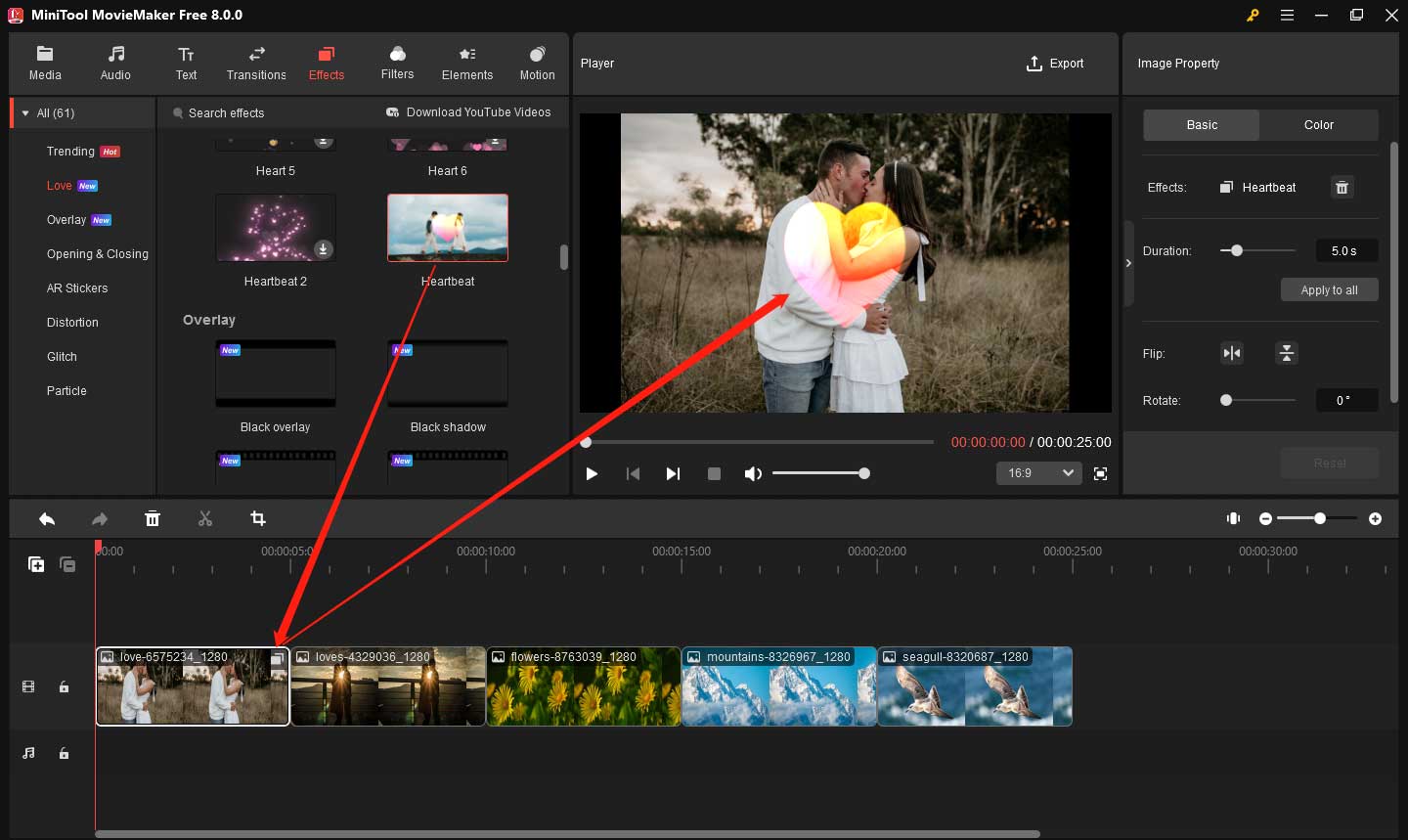Image resolution: width=1408 pixels, height=840 pixels.
Task: Click the video track film icon
Action: coord(28,687)
